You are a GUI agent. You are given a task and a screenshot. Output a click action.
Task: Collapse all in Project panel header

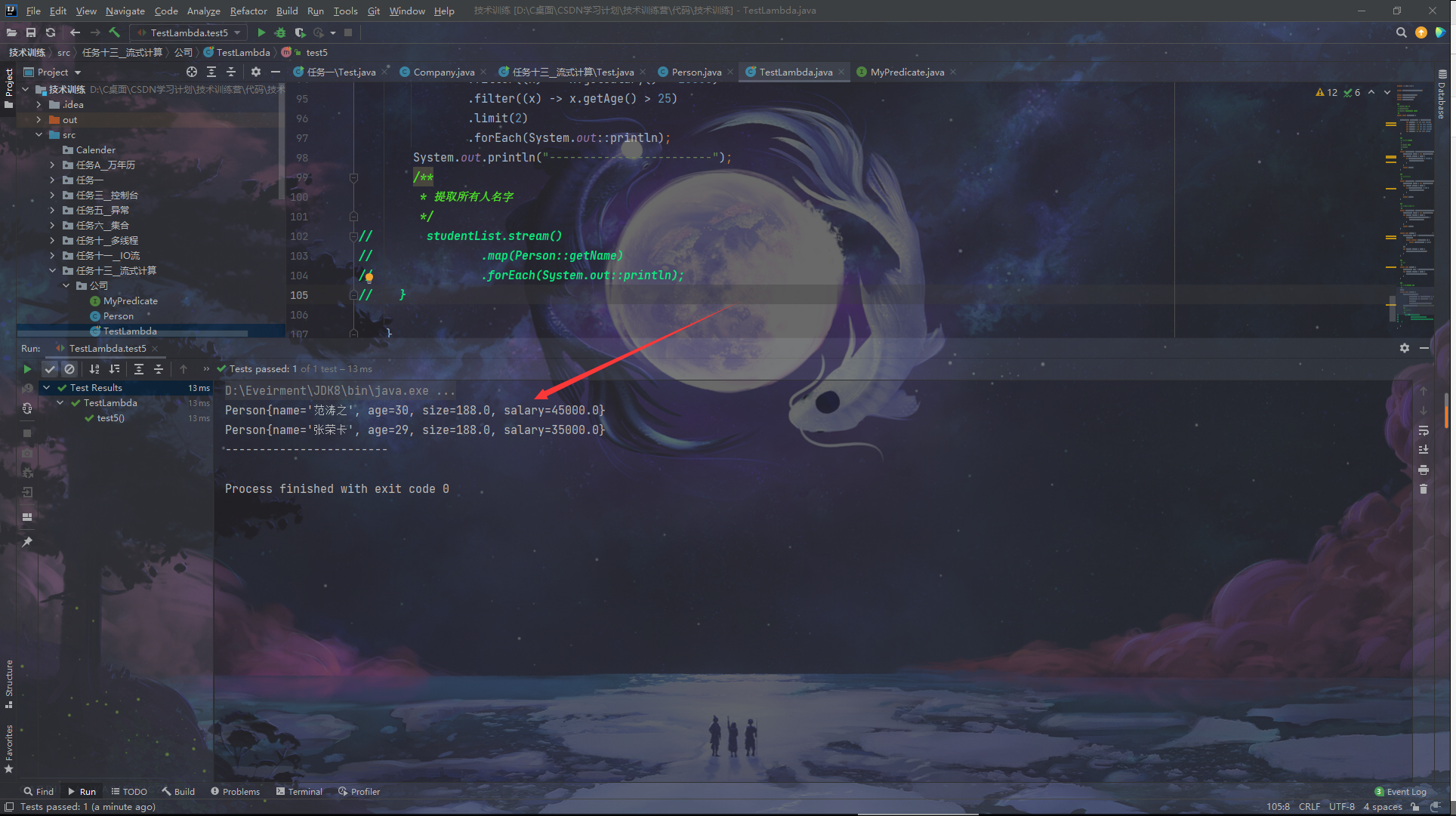[231, 72]
